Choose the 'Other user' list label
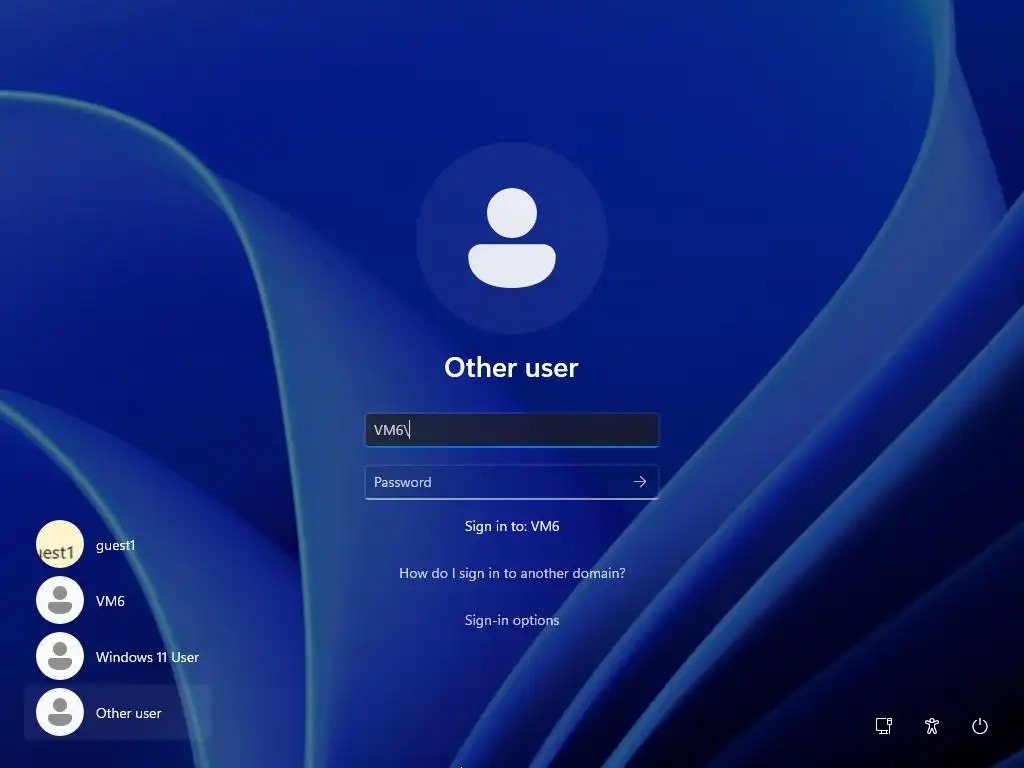Screen dimensions: 1024x768 [129, 713]
